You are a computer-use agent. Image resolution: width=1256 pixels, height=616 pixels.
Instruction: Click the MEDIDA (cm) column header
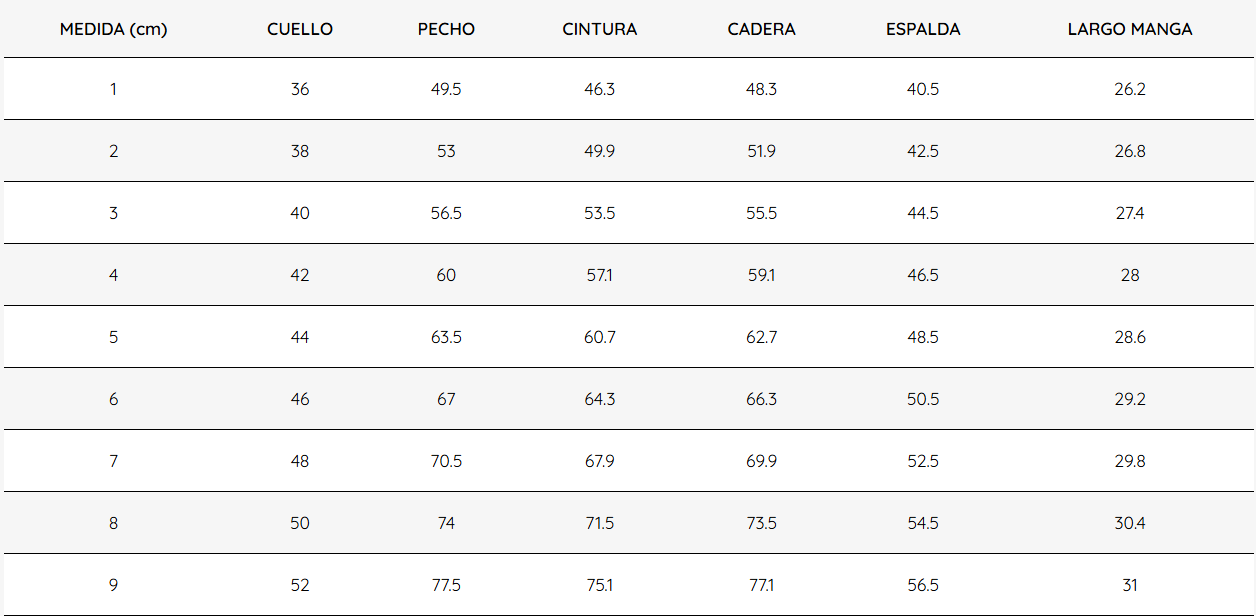113,29
